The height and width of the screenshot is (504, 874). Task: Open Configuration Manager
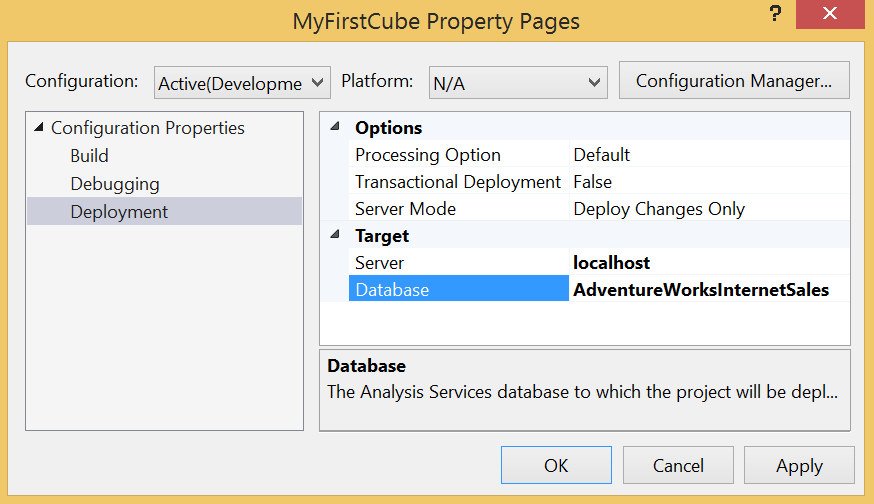pyautogui.click(x=734, y=81)
